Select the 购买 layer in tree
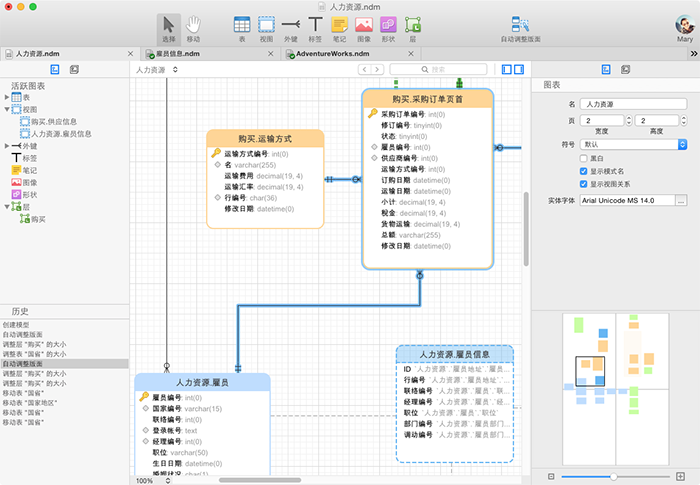 (33, 219)
